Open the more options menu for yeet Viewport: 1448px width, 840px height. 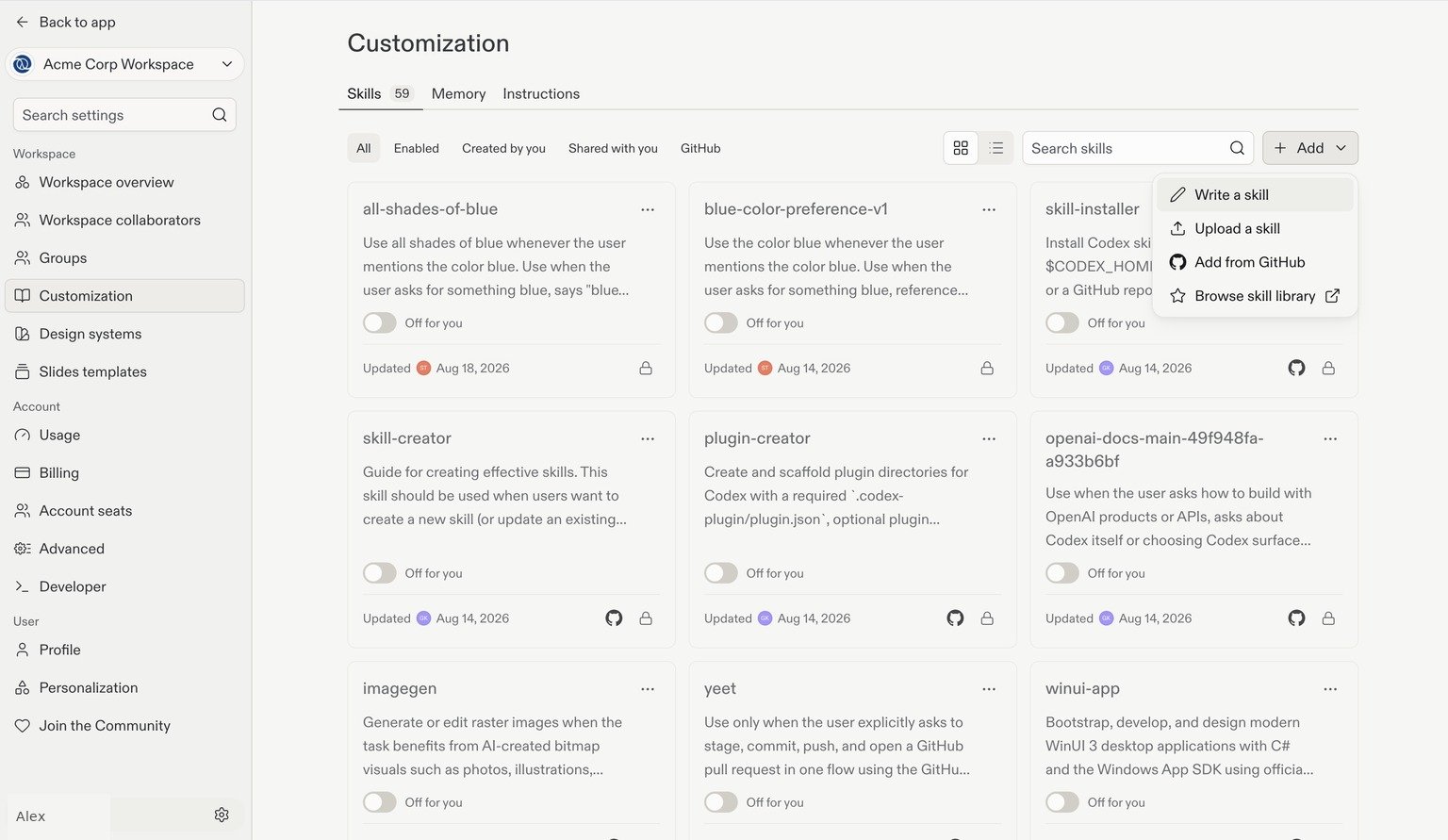pyautogui.click(x=989, y=689)
